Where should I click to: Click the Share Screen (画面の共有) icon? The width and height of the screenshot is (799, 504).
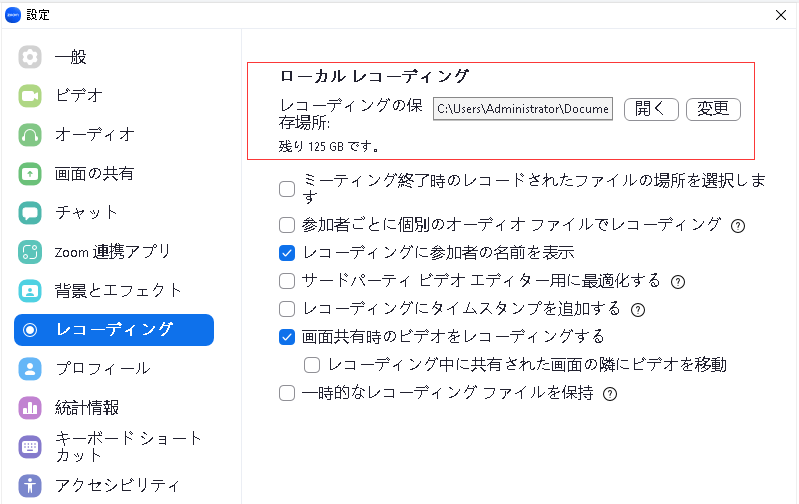point(30,174)
